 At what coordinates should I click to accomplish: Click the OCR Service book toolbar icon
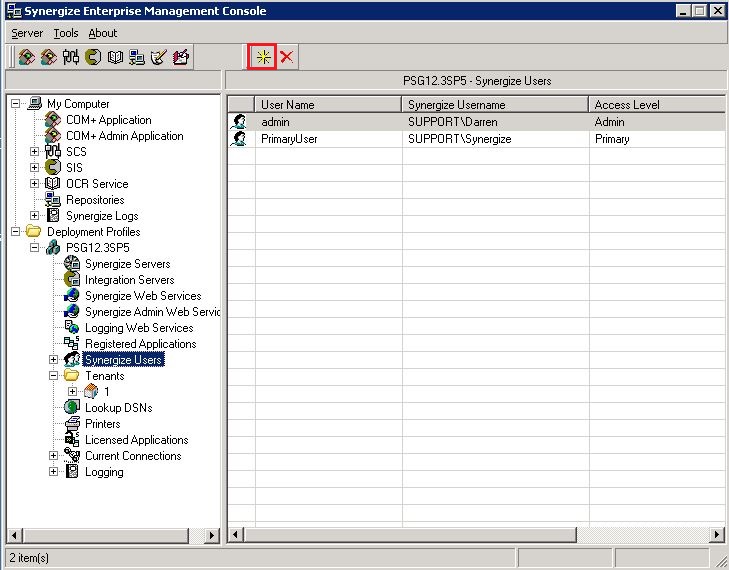click(x=115, y=57)
